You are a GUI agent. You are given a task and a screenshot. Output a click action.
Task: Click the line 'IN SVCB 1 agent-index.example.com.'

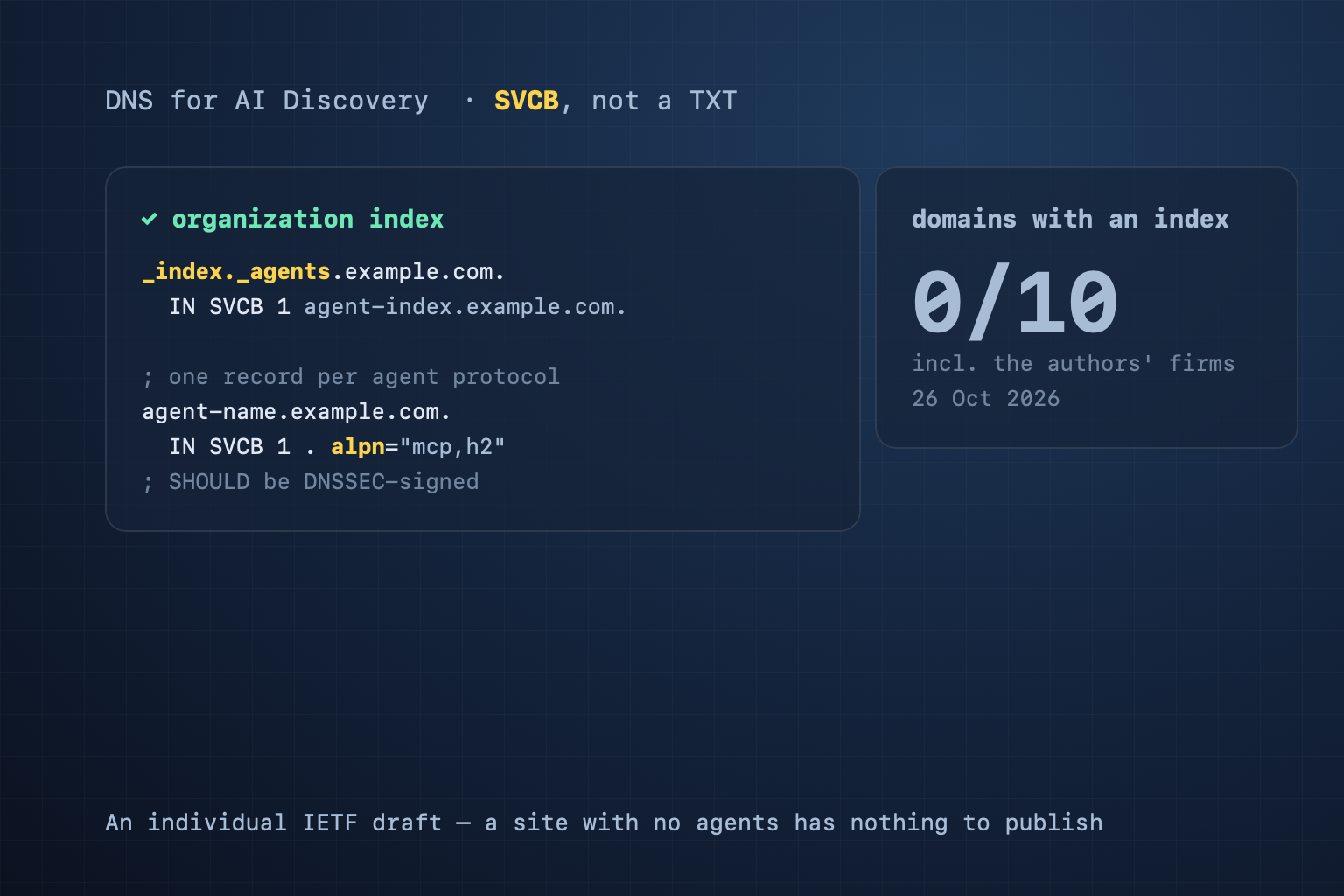pos(398,307)
